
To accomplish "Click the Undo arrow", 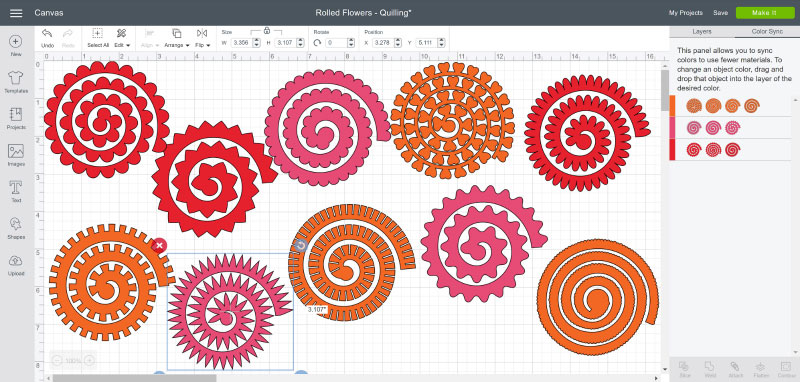I will click(x=47, y=33).
